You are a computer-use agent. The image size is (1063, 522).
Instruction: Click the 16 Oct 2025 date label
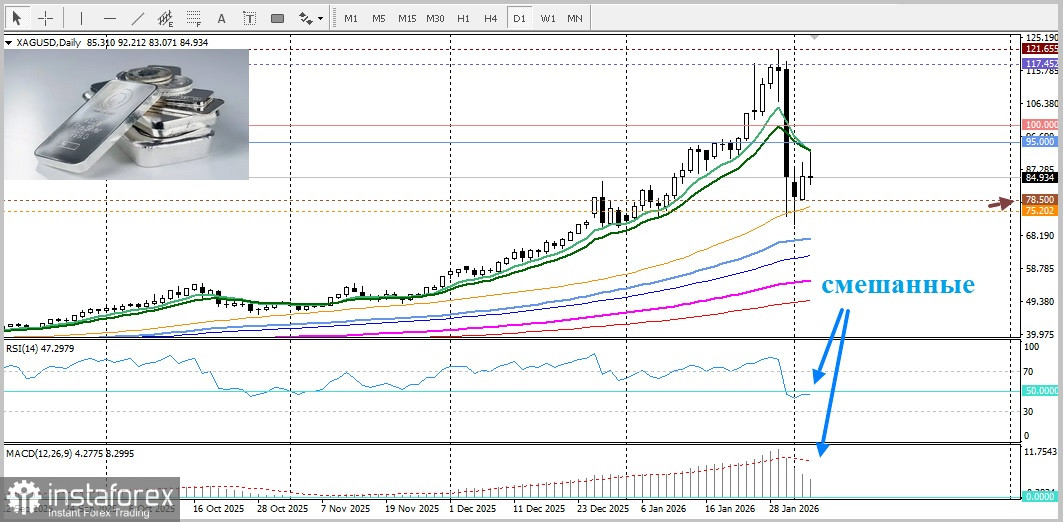tap(218, 508)
